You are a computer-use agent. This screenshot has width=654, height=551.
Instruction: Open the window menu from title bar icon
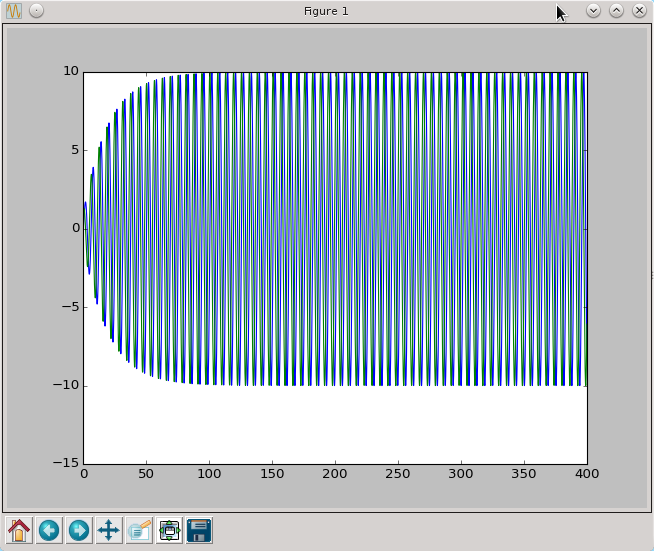(x=14, y=11)
